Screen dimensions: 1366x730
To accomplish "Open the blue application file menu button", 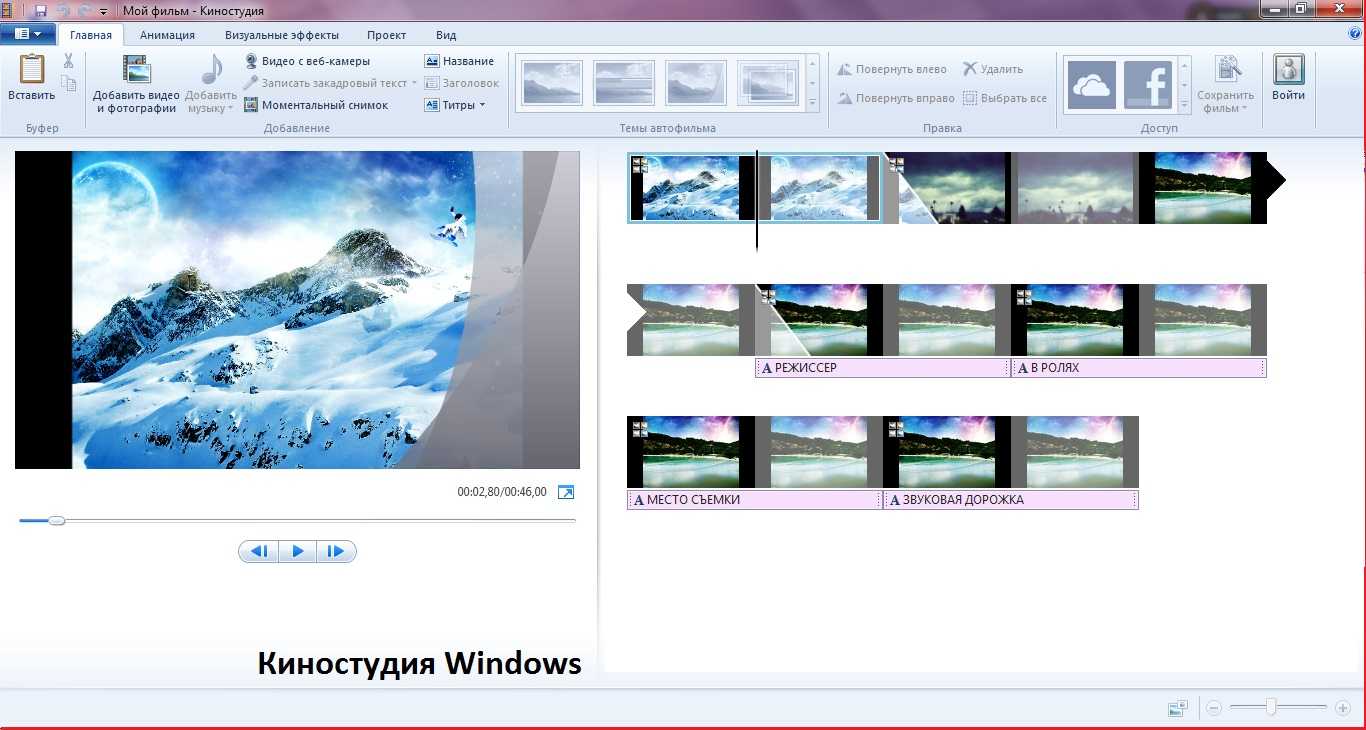I will 28,34.
